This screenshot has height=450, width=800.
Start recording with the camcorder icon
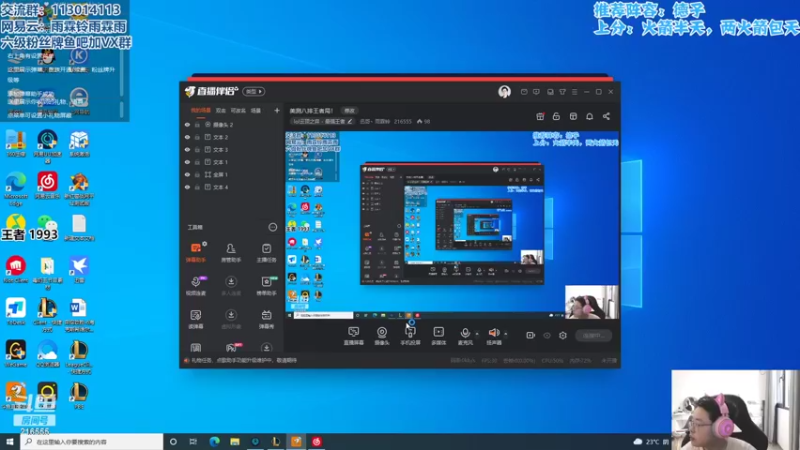tap(531, 335)
